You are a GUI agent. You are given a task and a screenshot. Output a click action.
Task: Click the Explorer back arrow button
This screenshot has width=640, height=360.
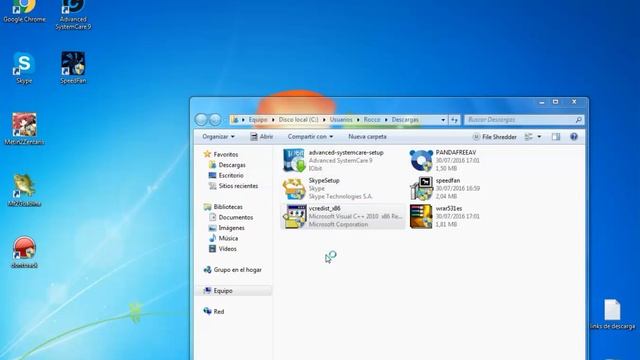(201, 120)
